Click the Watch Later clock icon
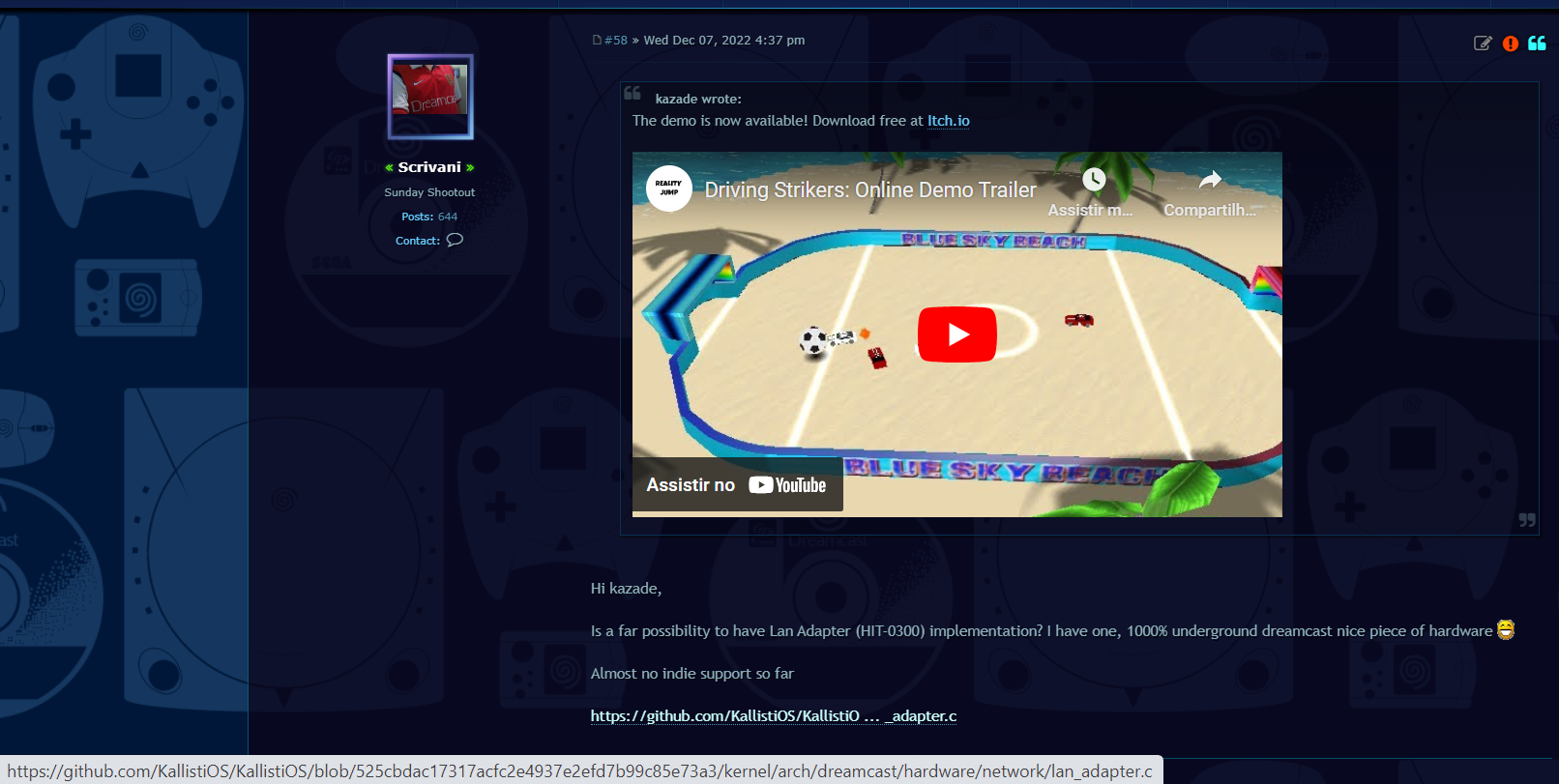Image resolution: width=1559 pixels, height=784 pixels. pyautogui.click(x=1094, y=180)
